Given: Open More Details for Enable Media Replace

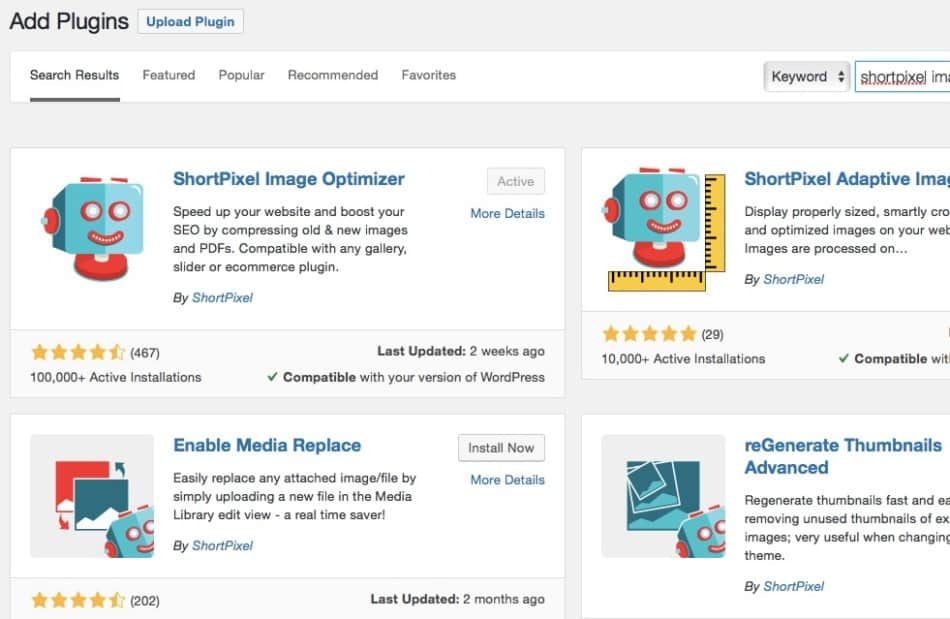Looking at the screenshot, I should 507,480.
